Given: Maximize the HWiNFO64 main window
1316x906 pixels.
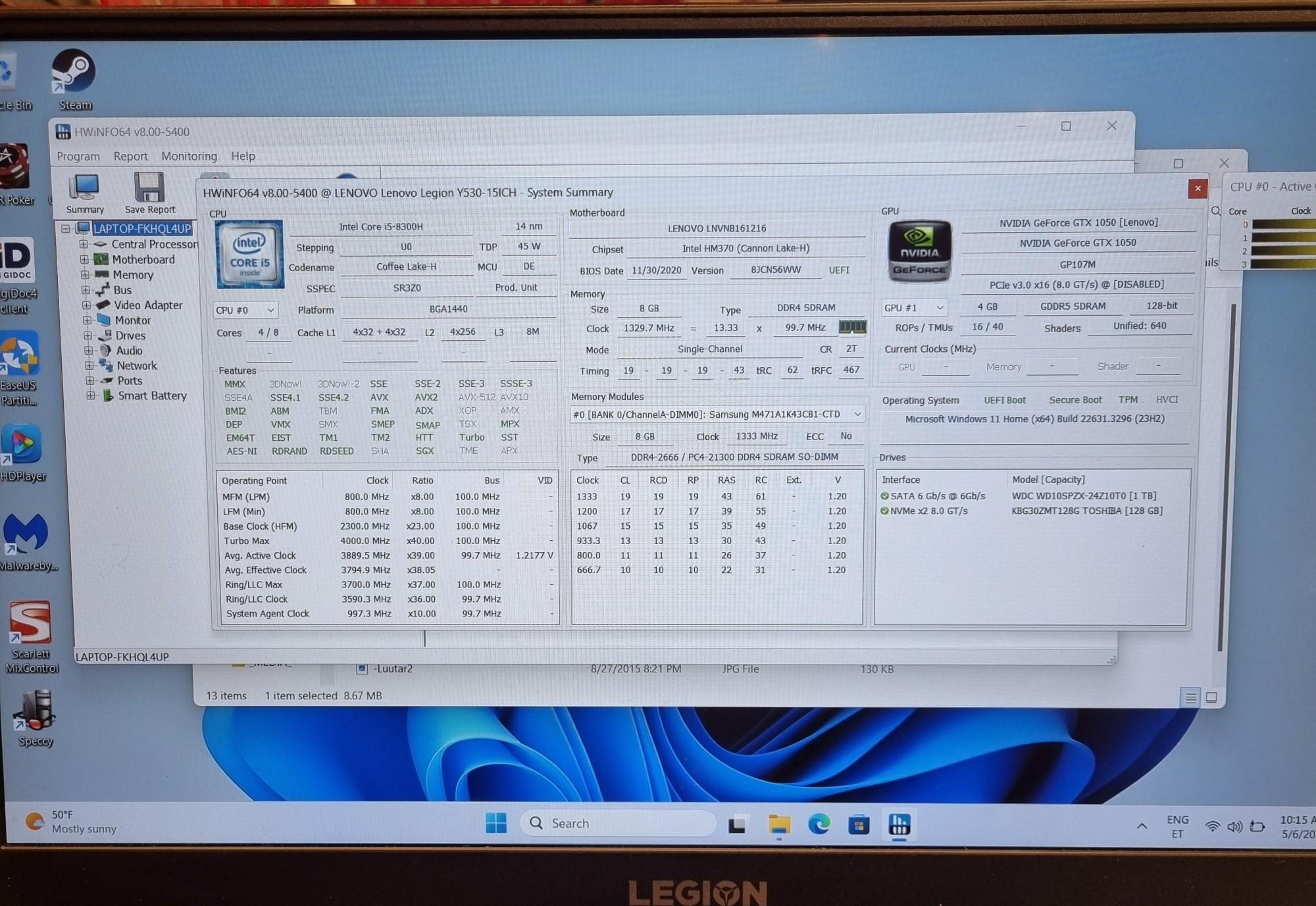Looking at the screenshot, I should [1066, 126].
